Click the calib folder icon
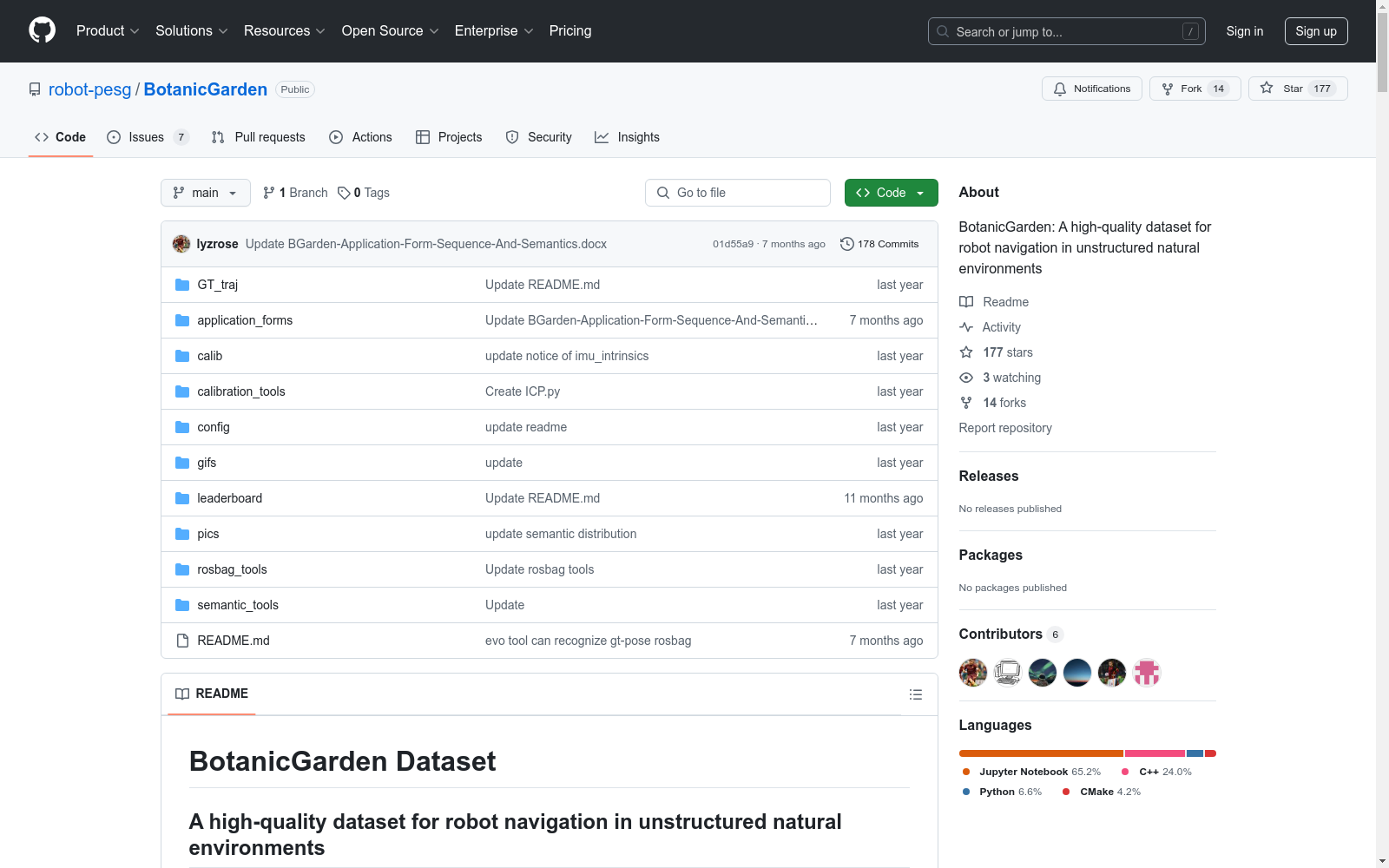Screen dimensions: 1389x868 click(x=182, y=356)
